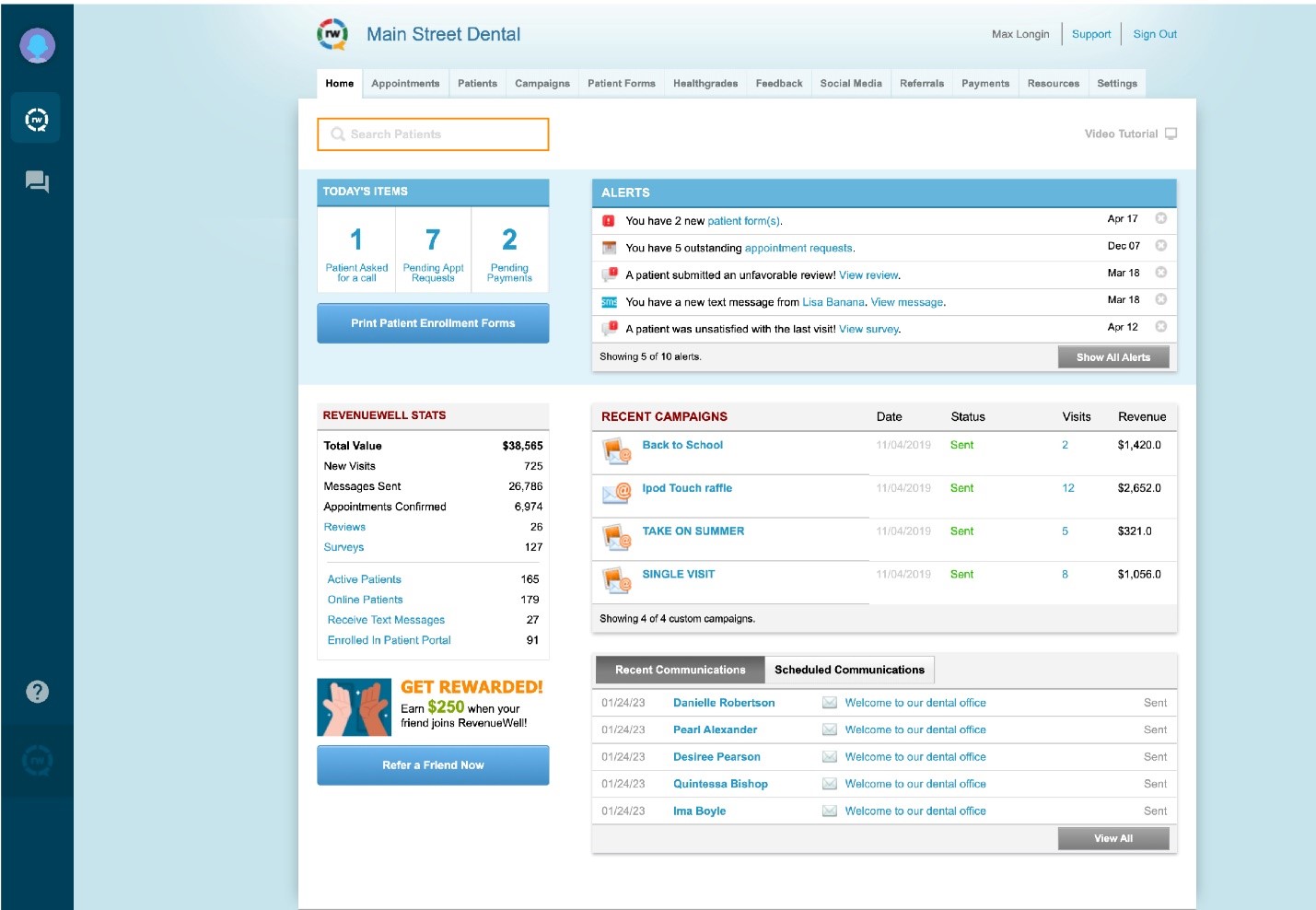This screenshot has height=910, width=1316.
Task: Switch to Scheduled Communications tab
Action: pos(849,670)
